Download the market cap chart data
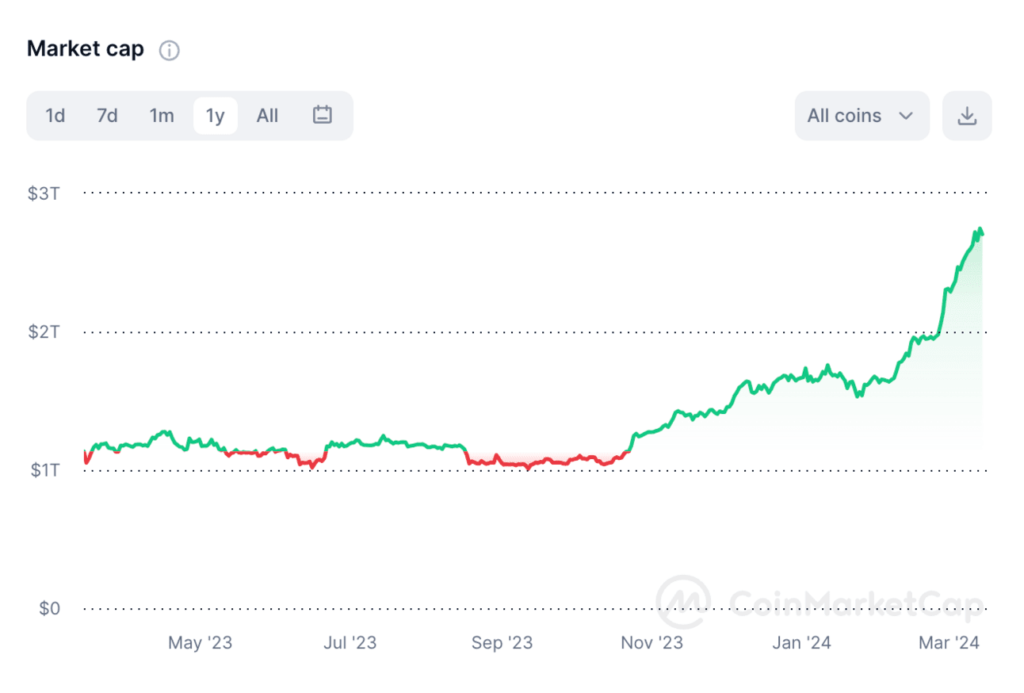 coord(966,116)
